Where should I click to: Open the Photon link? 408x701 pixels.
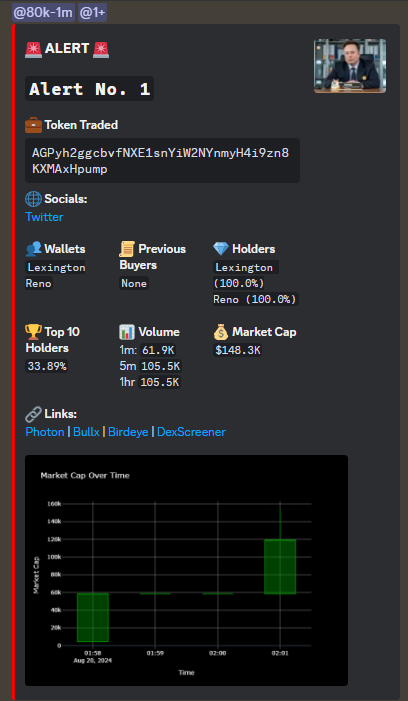click(45, 432)
